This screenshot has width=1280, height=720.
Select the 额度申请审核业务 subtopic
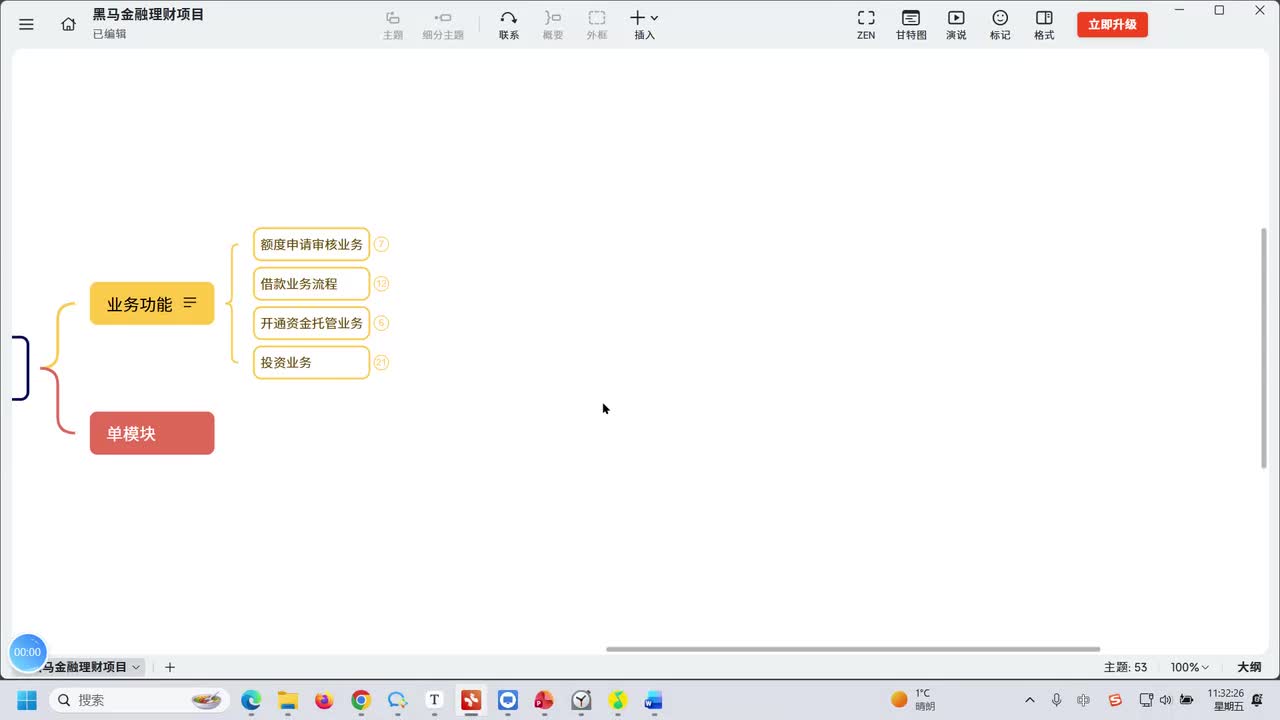click(x=311, y=244)
